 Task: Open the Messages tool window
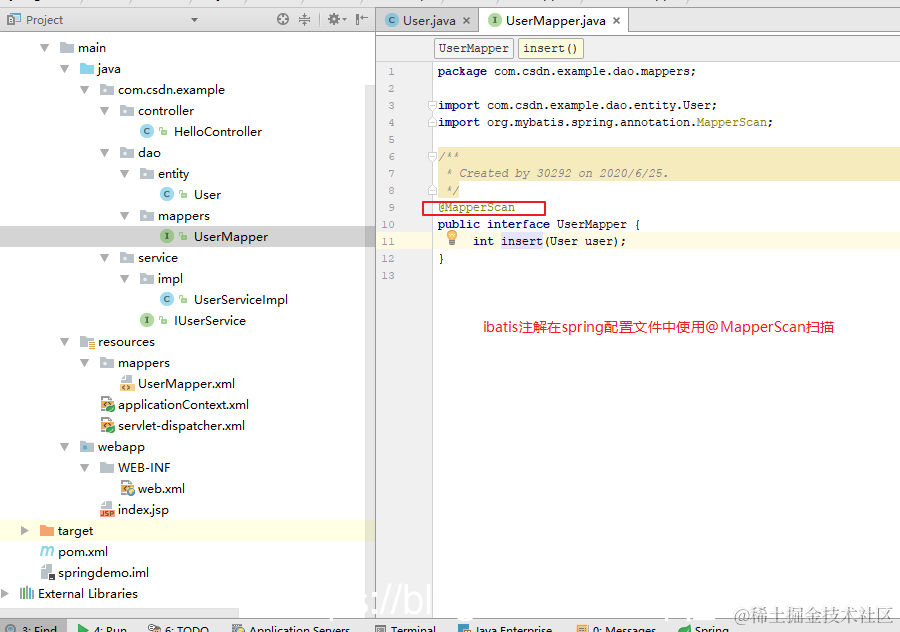[616, 628]
